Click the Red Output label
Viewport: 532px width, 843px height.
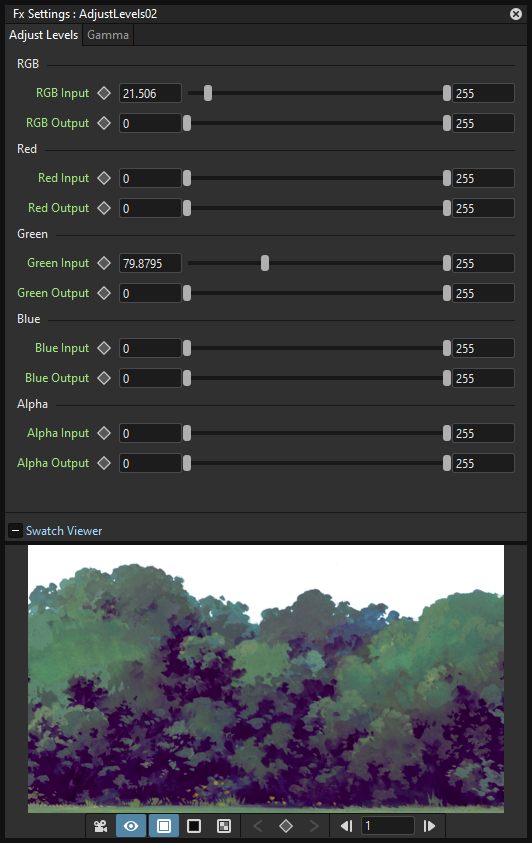click(x=59, y=208)
